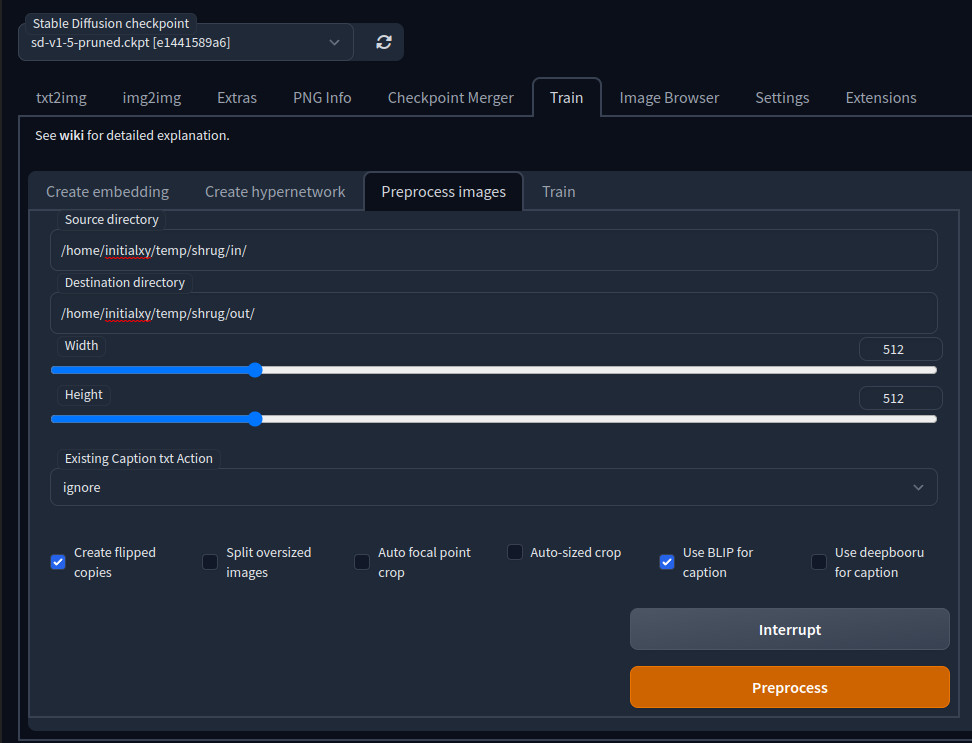972x743 pixels.
Task: Switch to the img2img tab
Action: click(x=152, y=98)
